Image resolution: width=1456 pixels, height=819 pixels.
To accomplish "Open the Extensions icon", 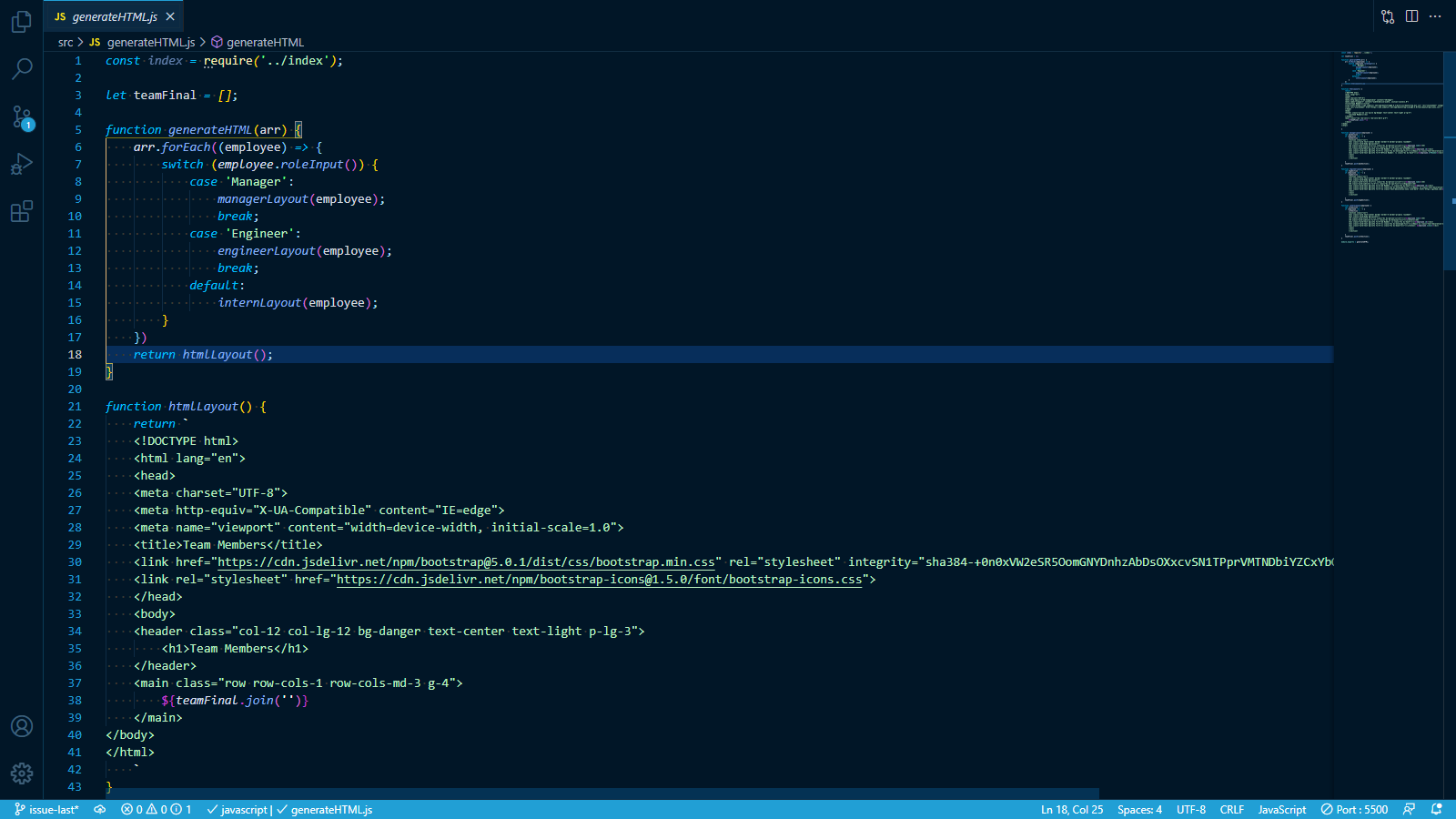I will (22, 211).
